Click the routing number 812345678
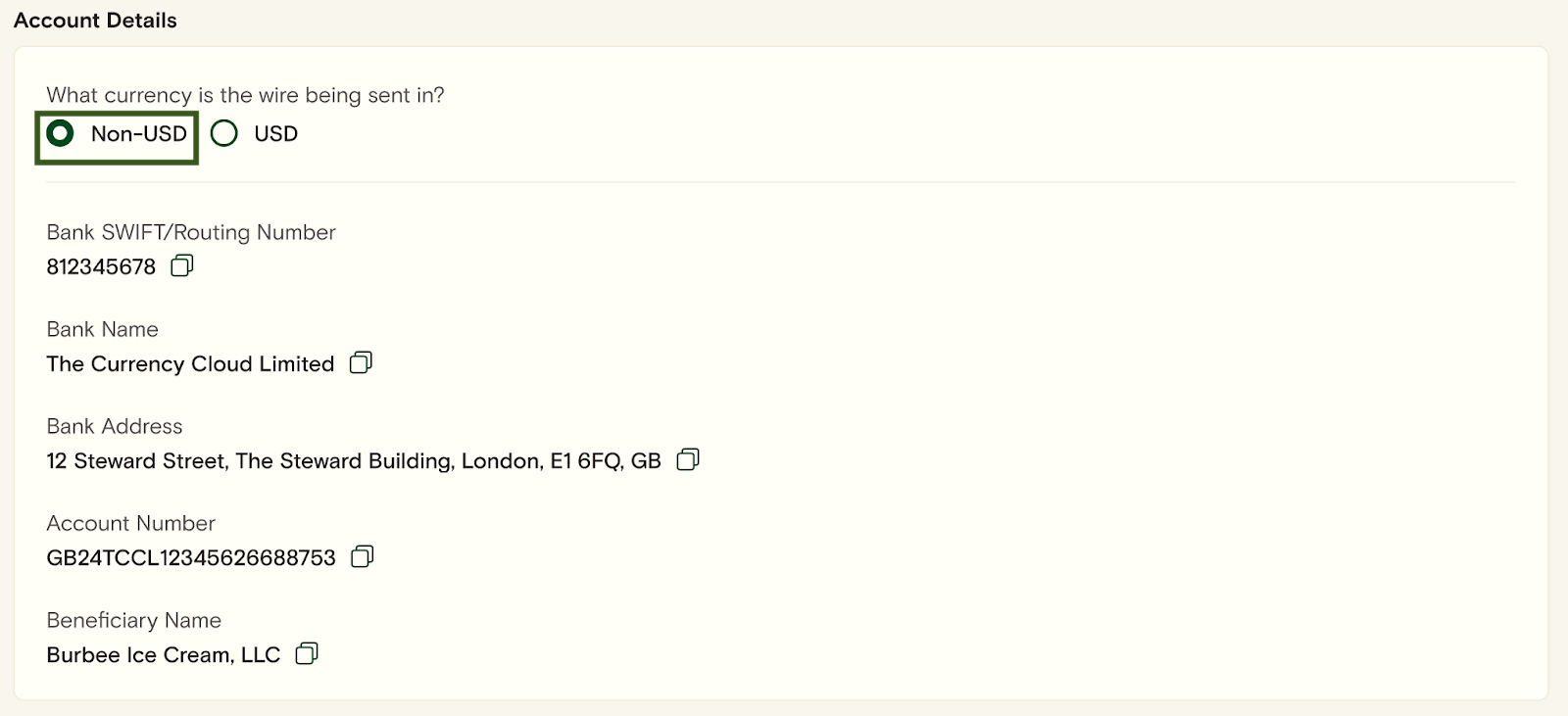This screenshot has height=716, width=1568. [x=101, y=266]
